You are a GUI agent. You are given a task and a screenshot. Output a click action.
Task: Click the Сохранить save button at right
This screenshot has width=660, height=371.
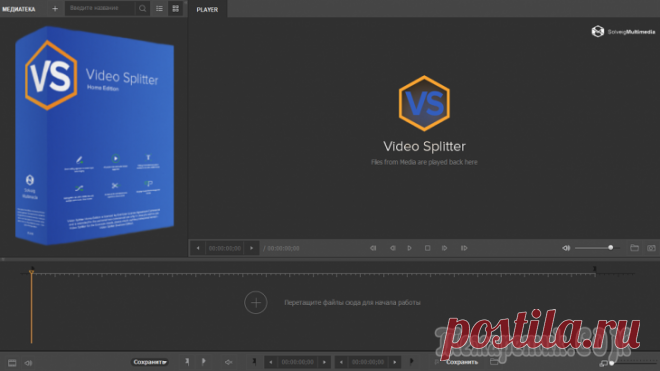tap(462, 362)
